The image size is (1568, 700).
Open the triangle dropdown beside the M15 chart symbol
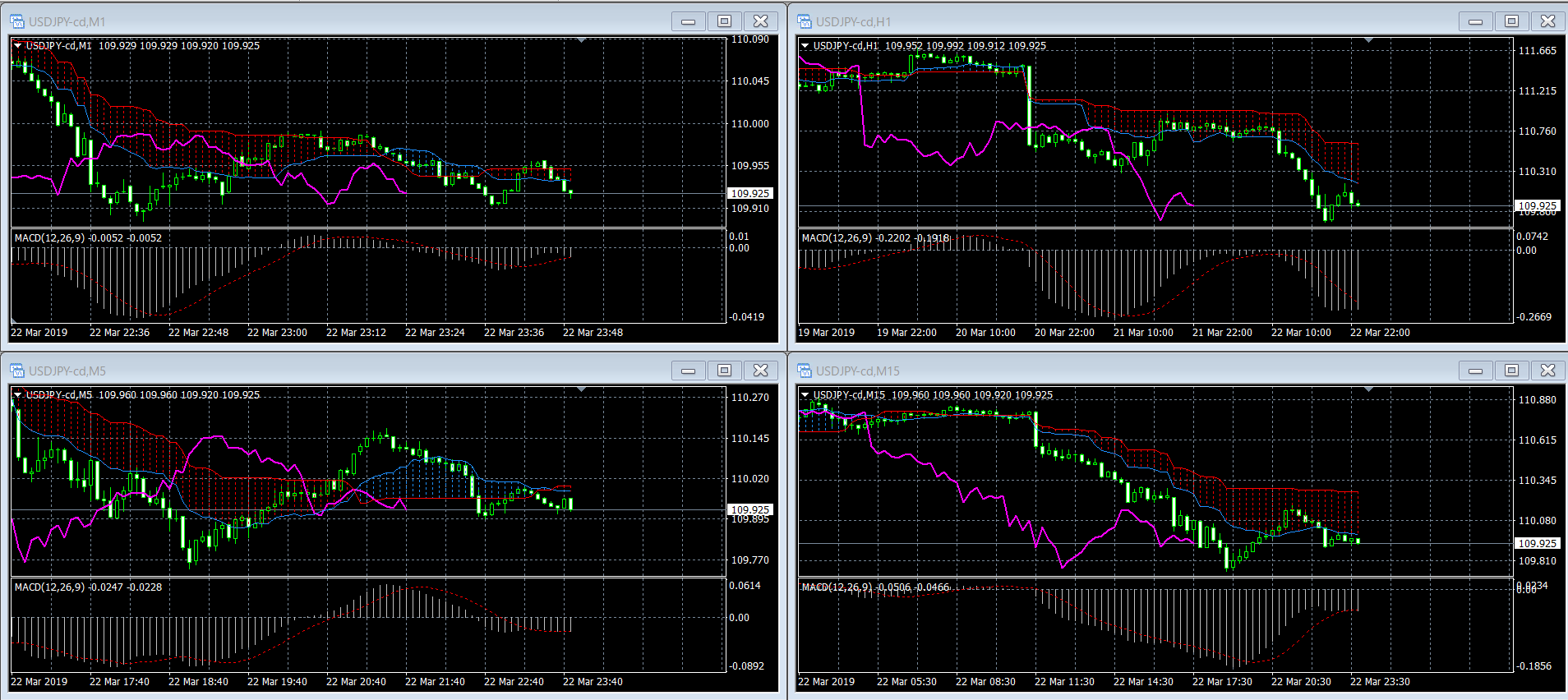point(805,394)
